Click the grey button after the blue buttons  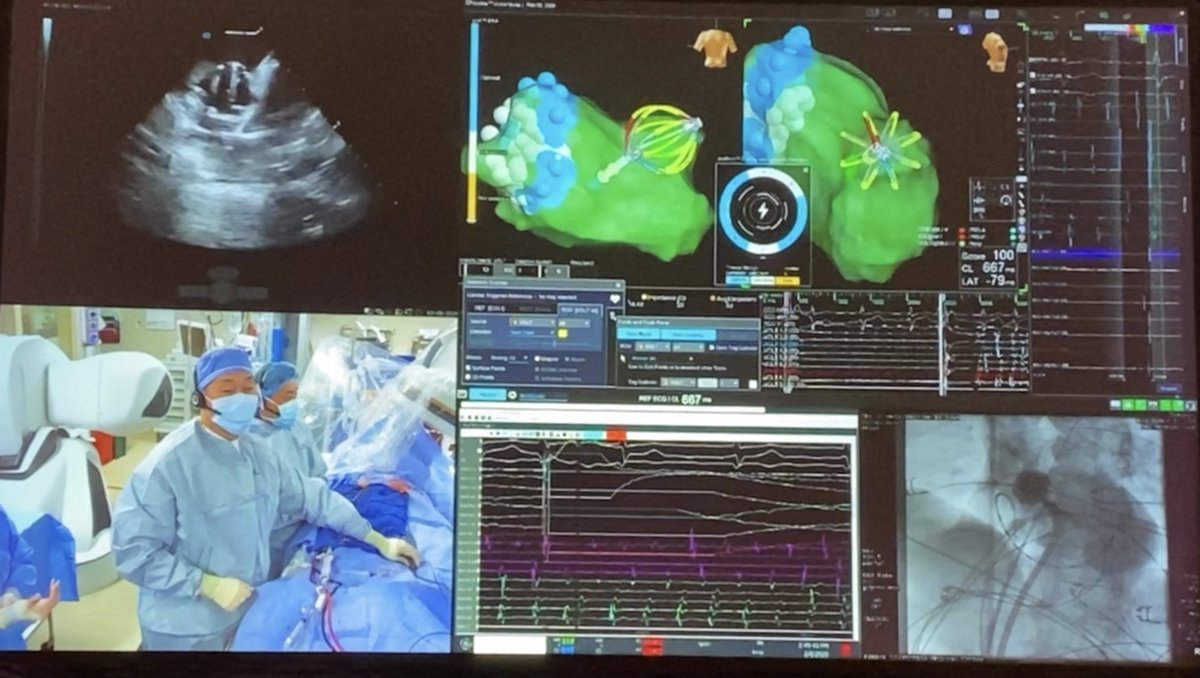click(737, 335)
